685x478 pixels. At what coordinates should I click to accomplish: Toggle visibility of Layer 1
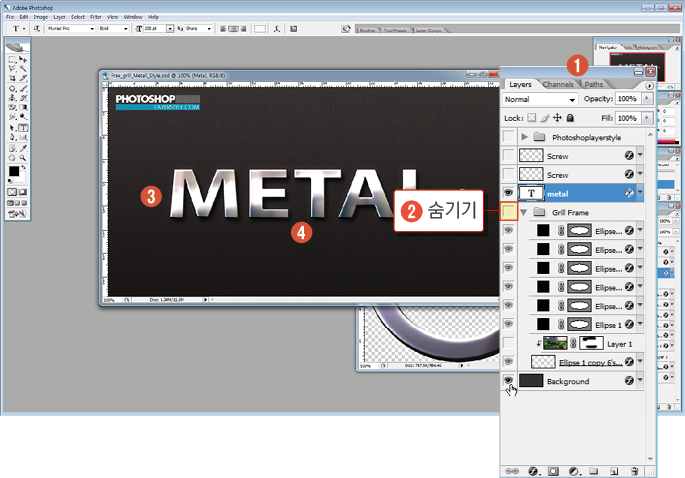click(509, 343)
